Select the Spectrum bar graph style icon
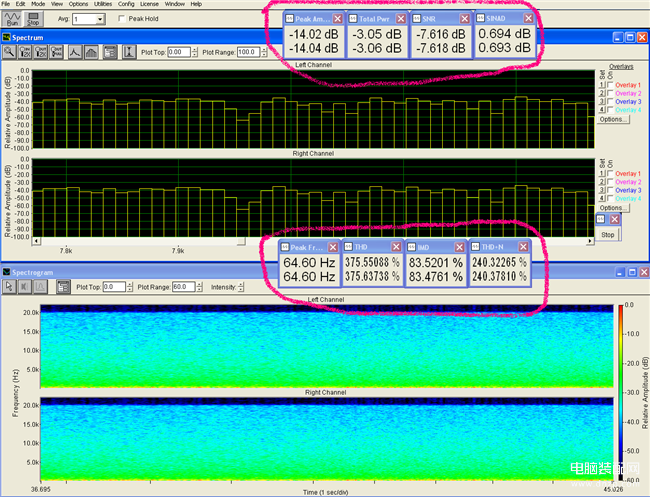The width and height of the screenshot is (650, 497). [91, 52]
